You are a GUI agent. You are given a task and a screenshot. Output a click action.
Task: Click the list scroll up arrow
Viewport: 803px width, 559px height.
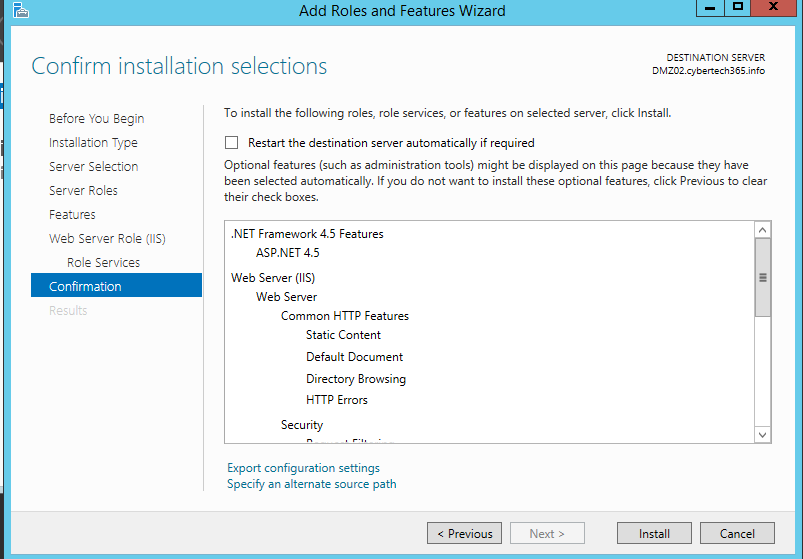pos(763,230)
